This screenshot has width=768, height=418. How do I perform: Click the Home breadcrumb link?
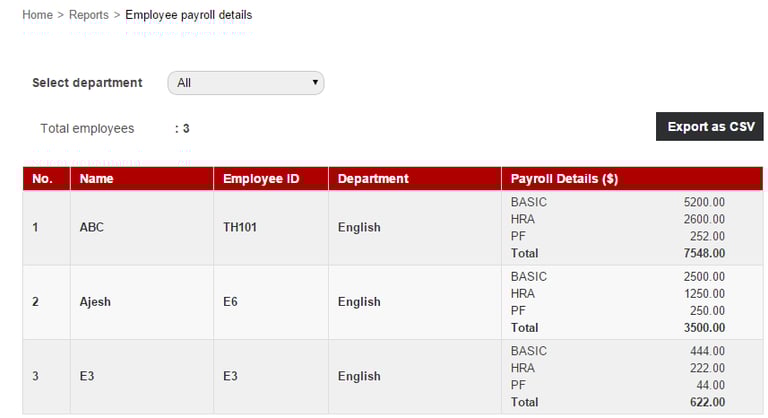click(x=37, y=15)
